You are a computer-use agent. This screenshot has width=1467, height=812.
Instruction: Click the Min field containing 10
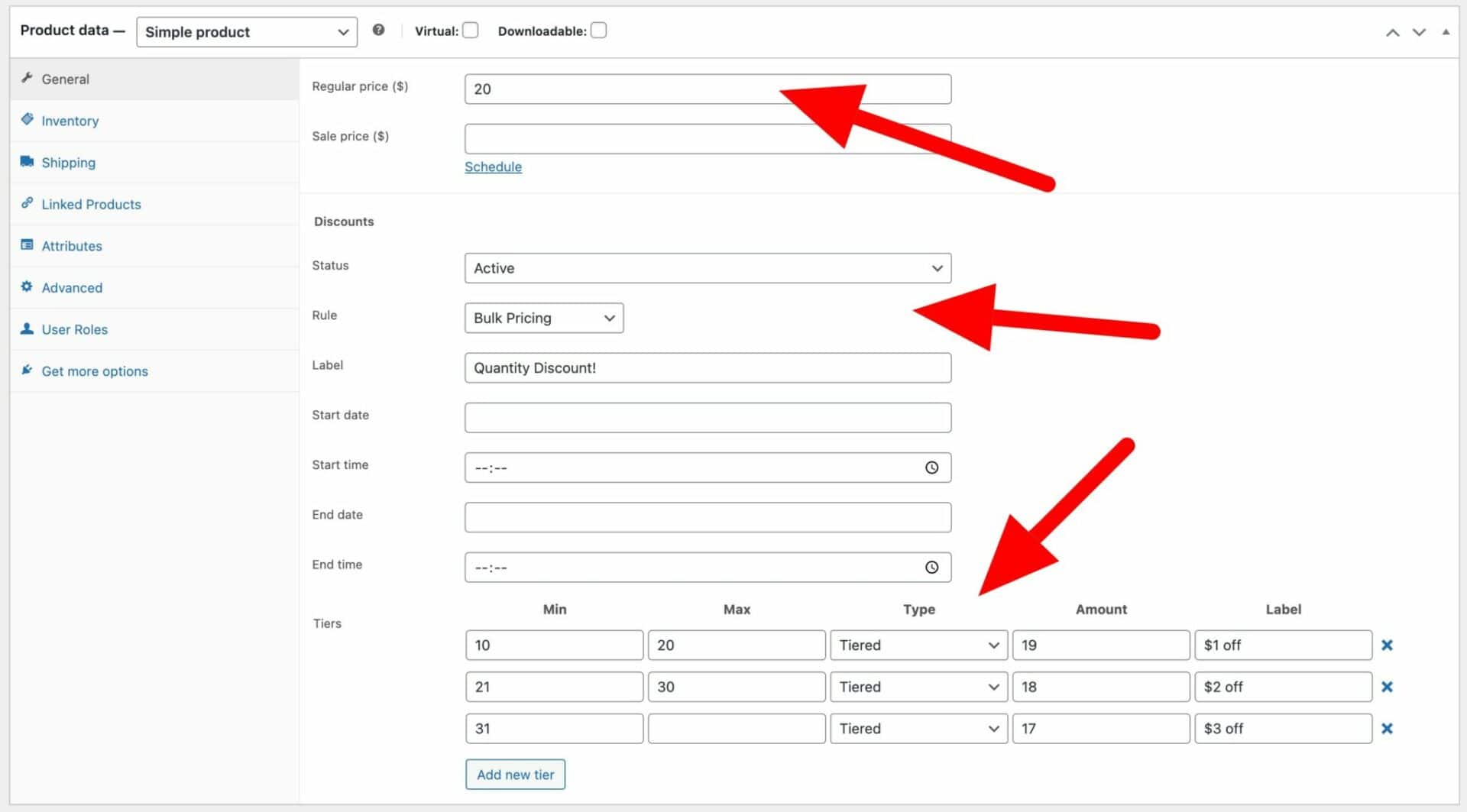(554, 645)
